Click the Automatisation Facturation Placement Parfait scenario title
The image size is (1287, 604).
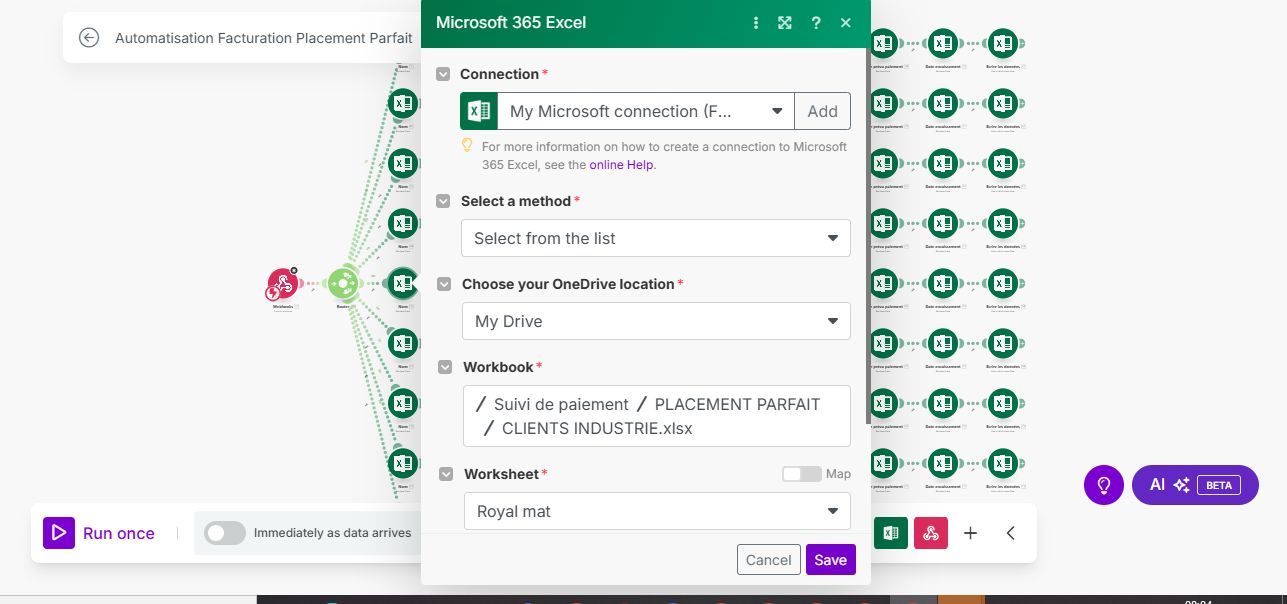[263, 38]
